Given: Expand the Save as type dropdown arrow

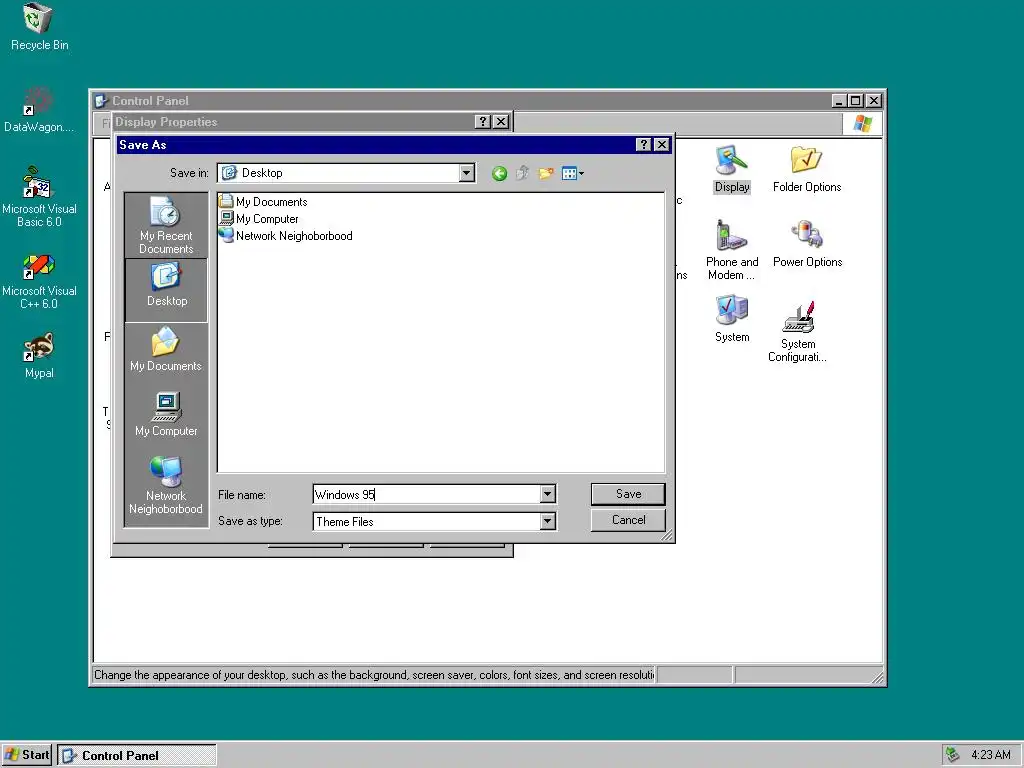Looking at the screenshot, I should (x=548, y=521).
